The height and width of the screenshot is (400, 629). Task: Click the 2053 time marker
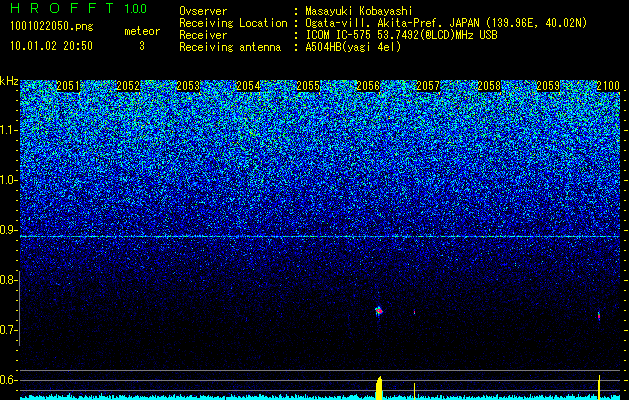tap(188, 86)
